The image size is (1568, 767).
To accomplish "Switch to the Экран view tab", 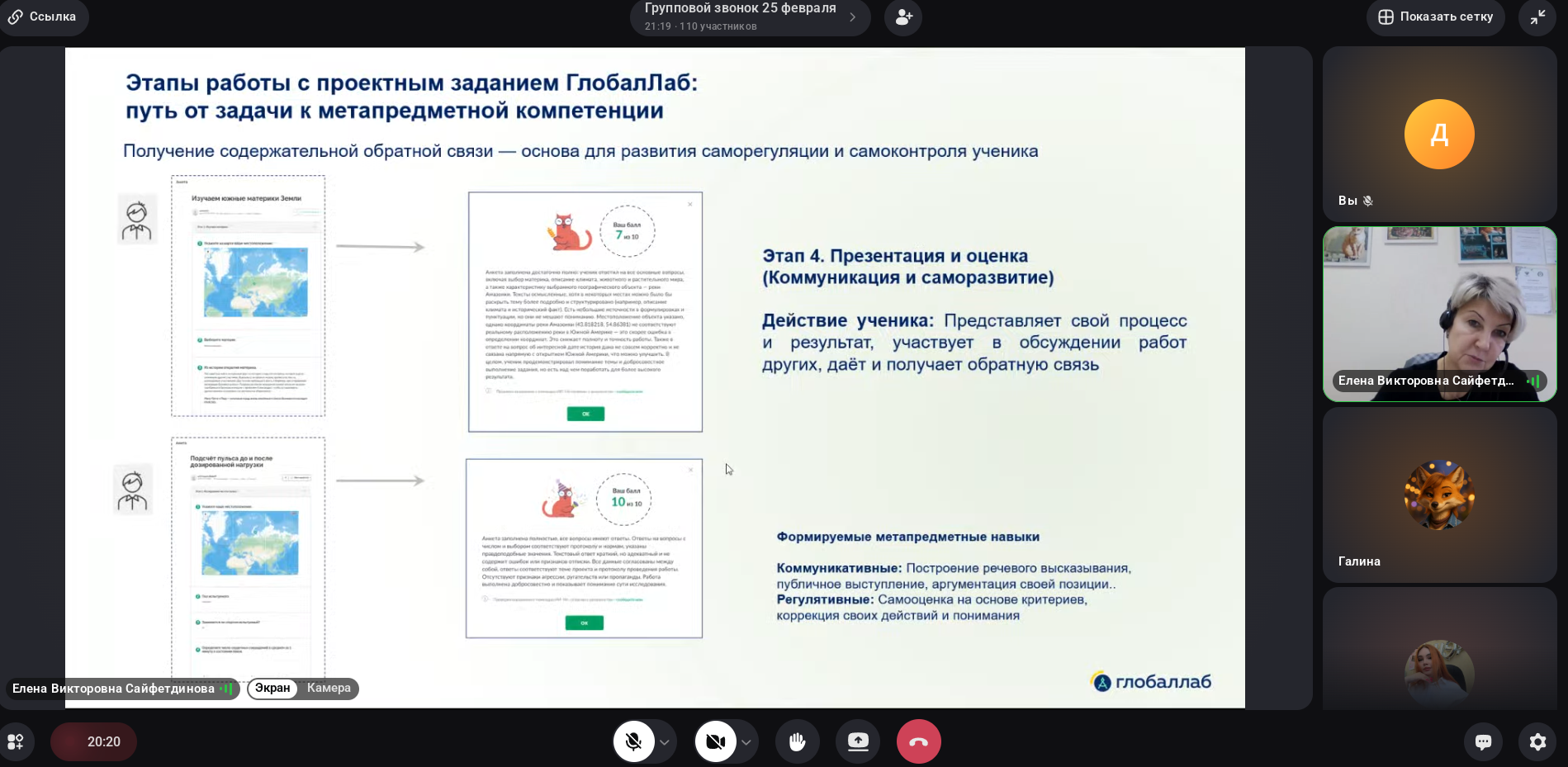I will (272, 688).
